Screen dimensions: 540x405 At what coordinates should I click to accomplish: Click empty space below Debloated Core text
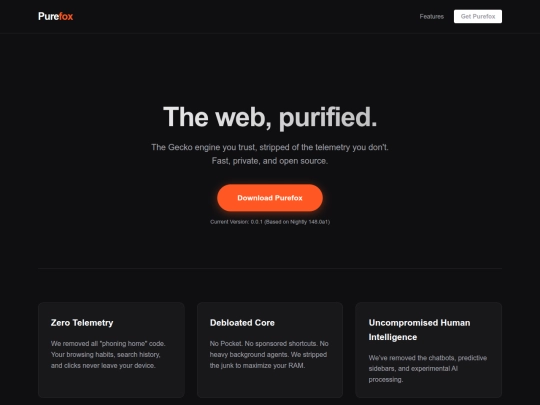click(270, 384)
